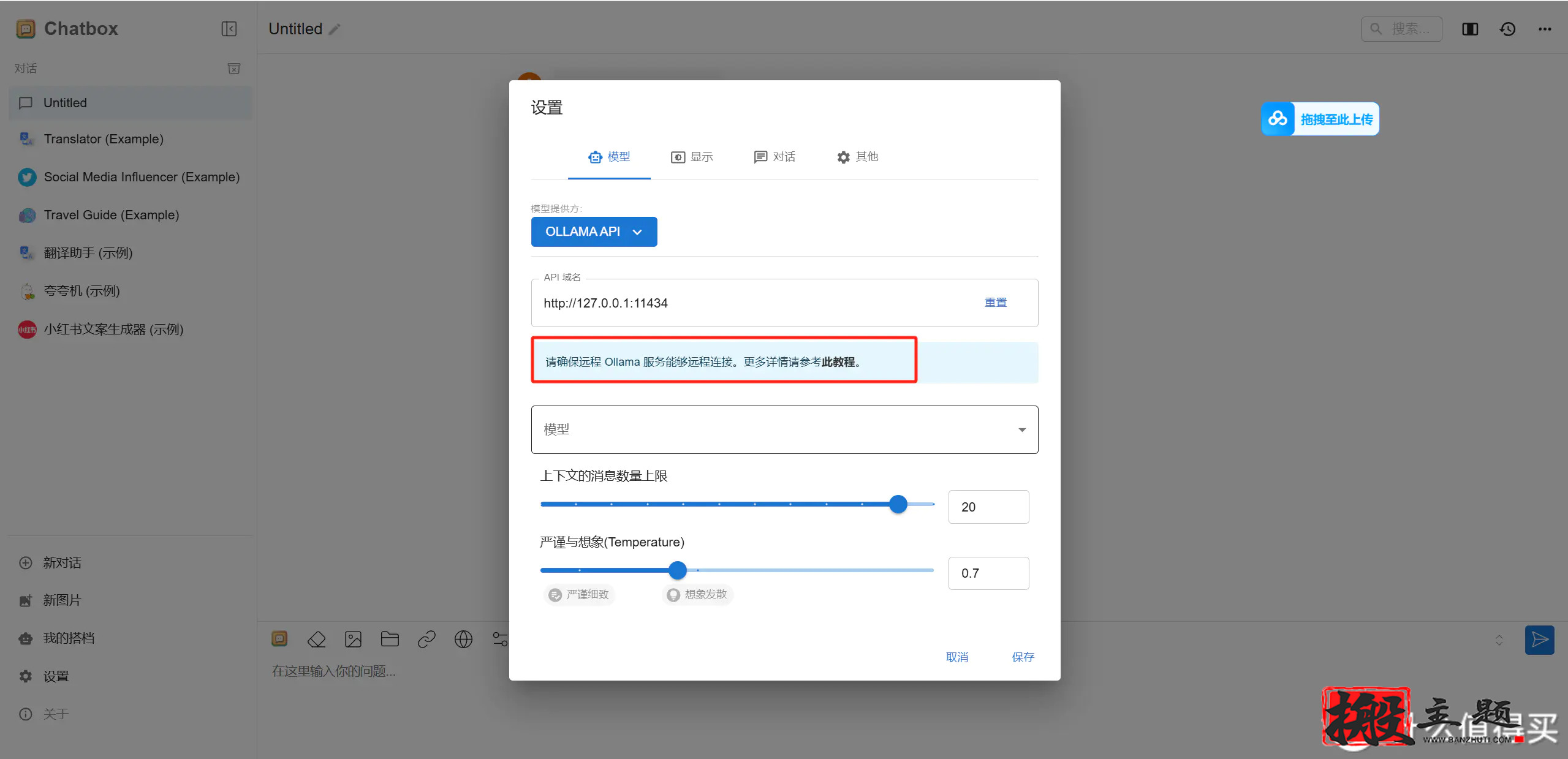
Task: Open 新对话 to start a new chat
Action: pyautogui.click(x=62, y=562)
